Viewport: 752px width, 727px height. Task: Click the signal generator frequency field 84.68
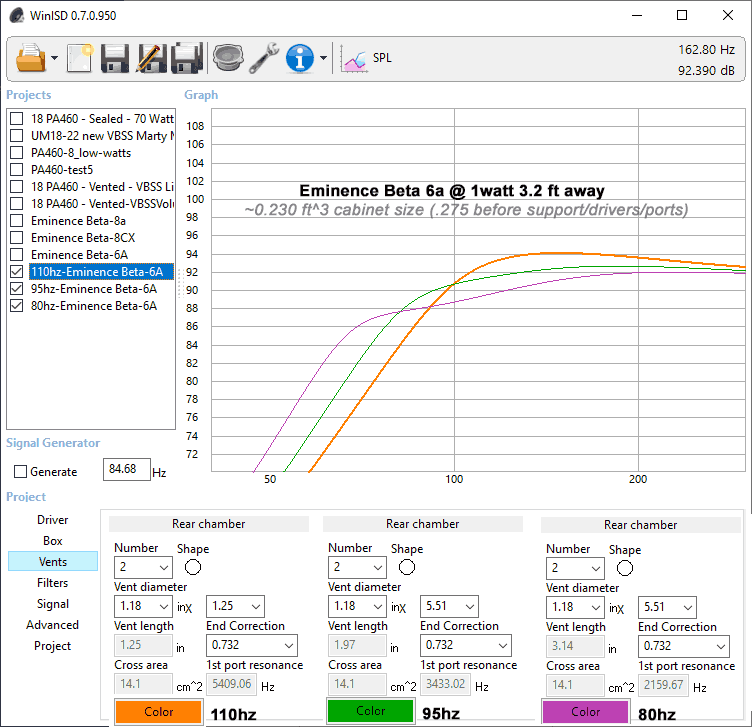[x=127, y=469]
